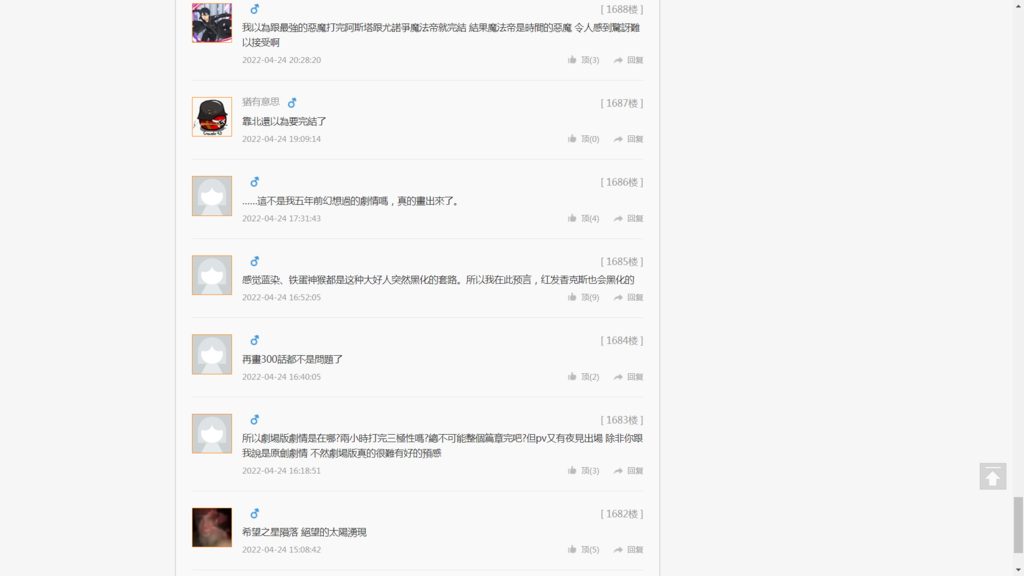Open the anime girl avatar of 1688楼
The width and height of the screenshot is (1024, 576).
tap(212, 23)
